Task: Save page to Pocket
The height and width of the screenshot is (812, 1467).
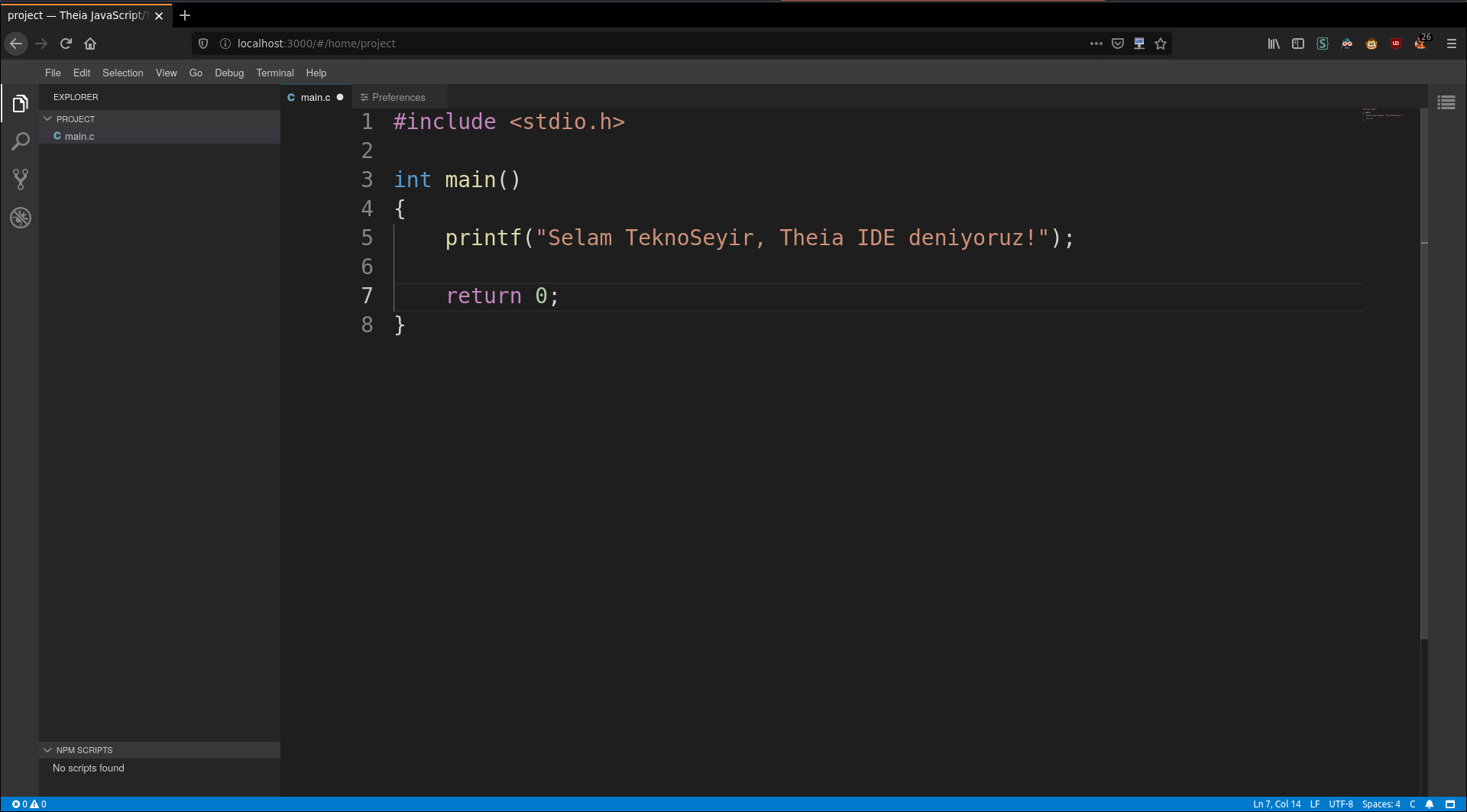Action: coord(1118,44)
